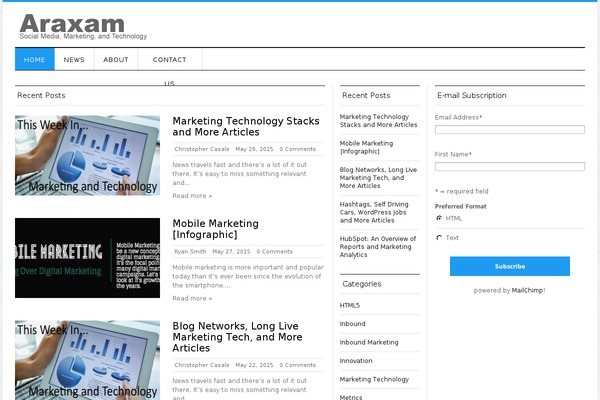Open the HTML5 category

point(350,305)
